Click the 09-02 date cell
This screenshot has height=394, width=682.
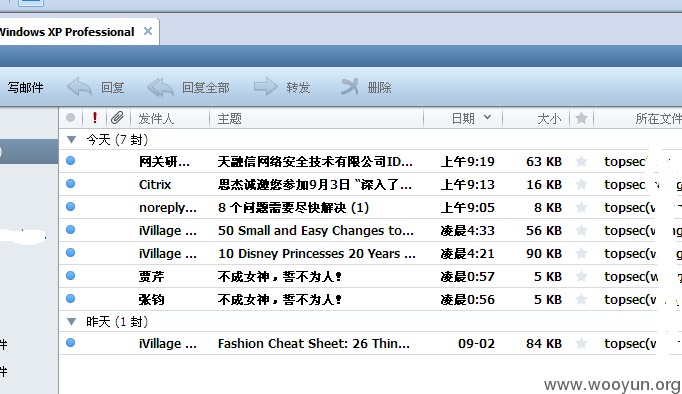(476, 344)
